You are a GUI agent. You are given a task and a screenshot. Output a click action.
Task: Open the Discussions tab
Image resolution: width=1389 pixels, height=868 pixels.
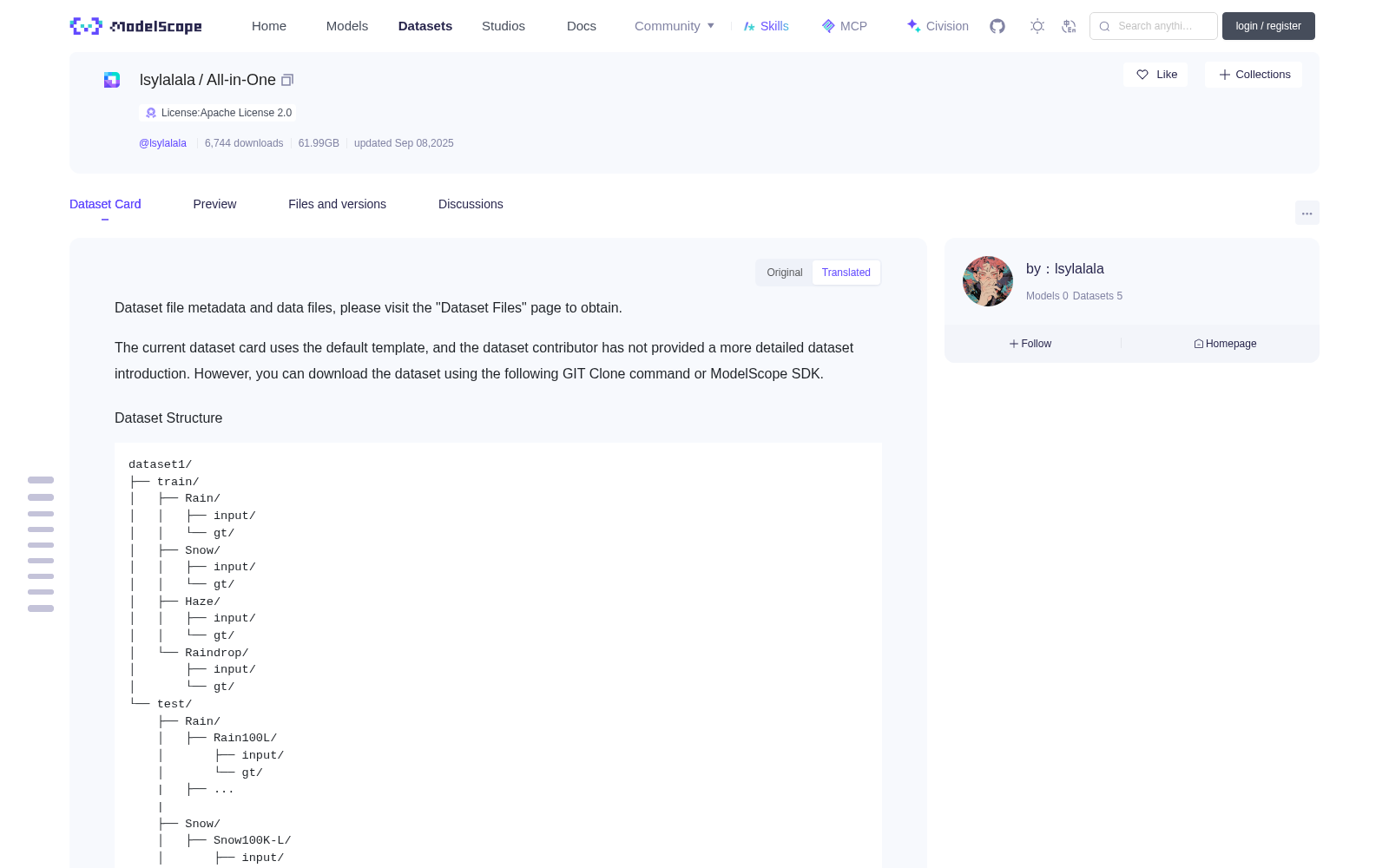[x=471, y=204]
